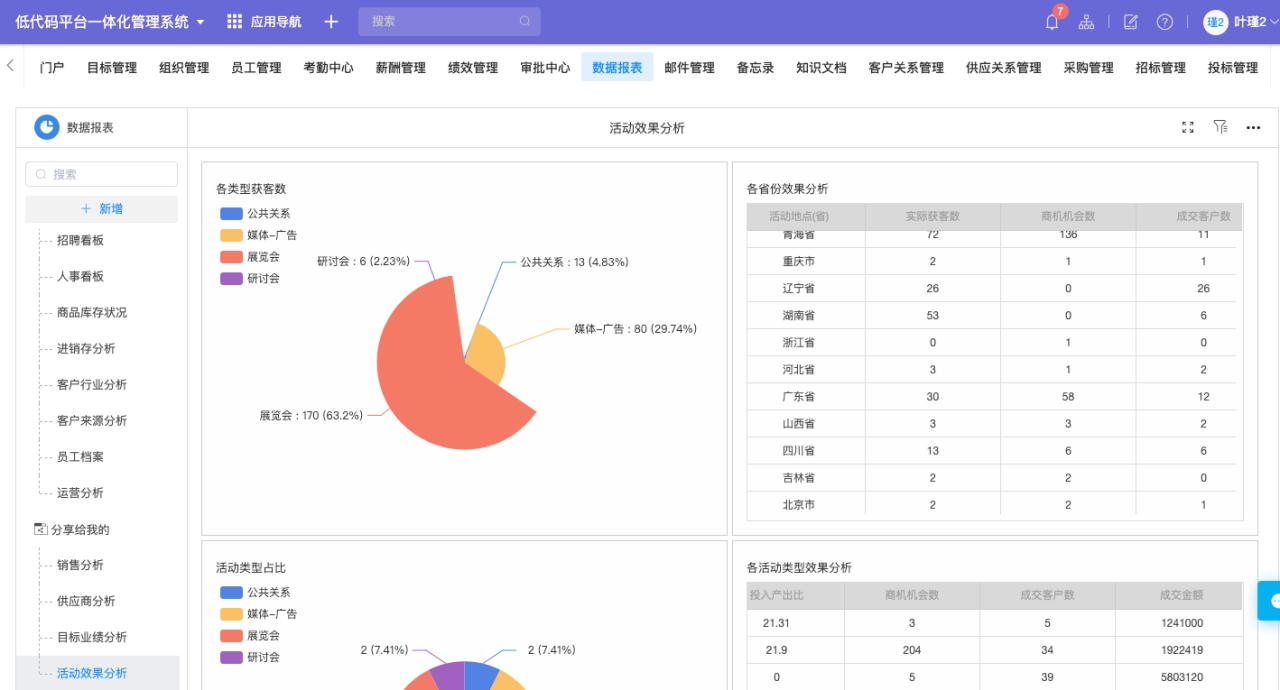Viewport: 1280px width, 690px height.
Task: Collapse the 分享给我的 folder
Action: (x=72, y=529)
